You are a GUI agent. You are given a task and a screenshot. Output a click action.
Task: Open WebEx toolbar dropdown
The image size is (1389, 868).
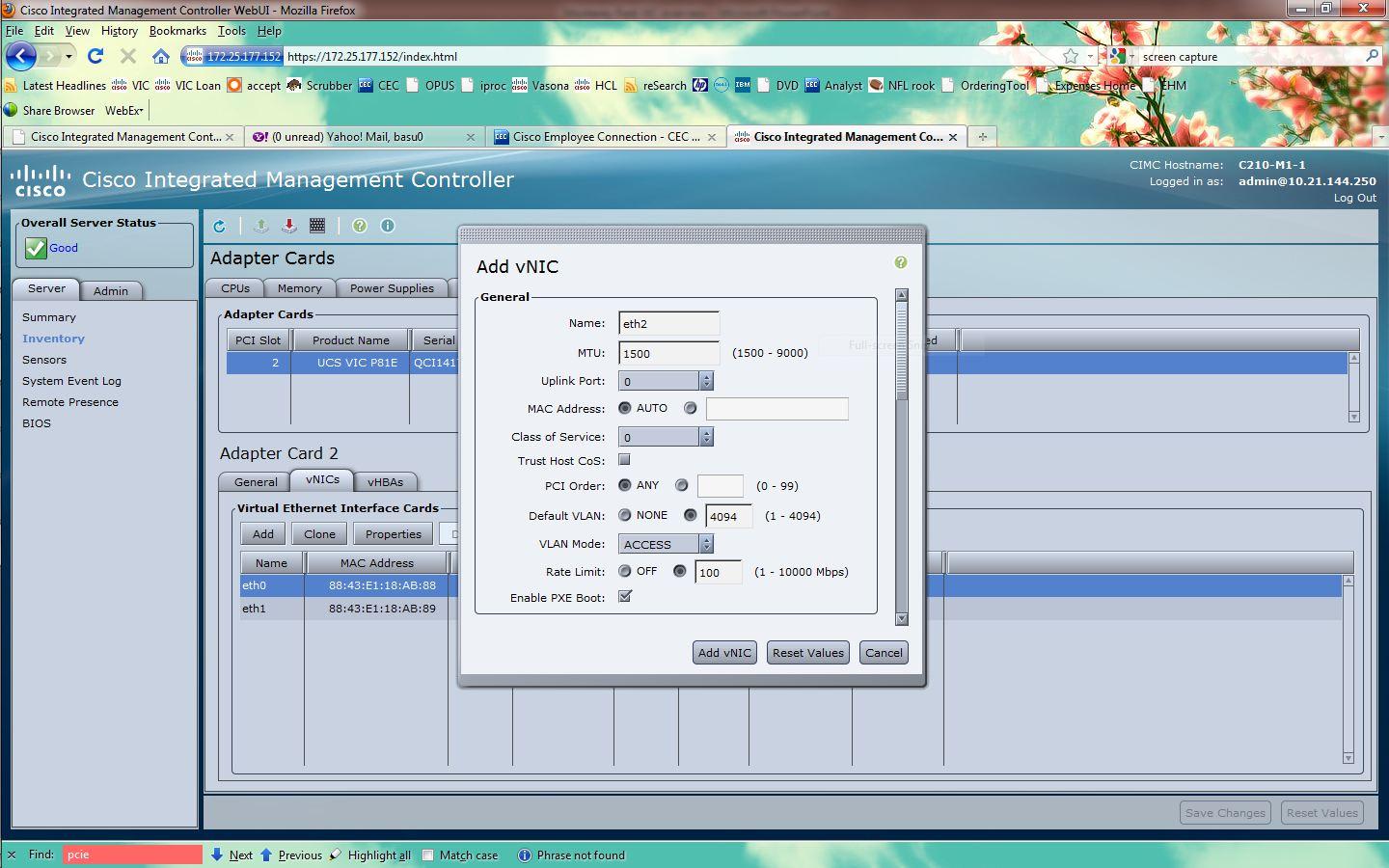[x=124, y=110]
